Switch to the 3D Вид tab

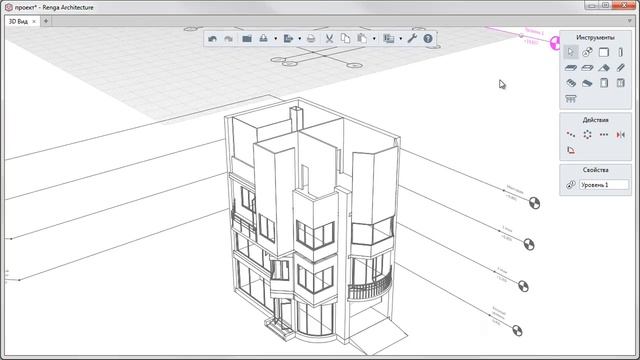point(18,21)
